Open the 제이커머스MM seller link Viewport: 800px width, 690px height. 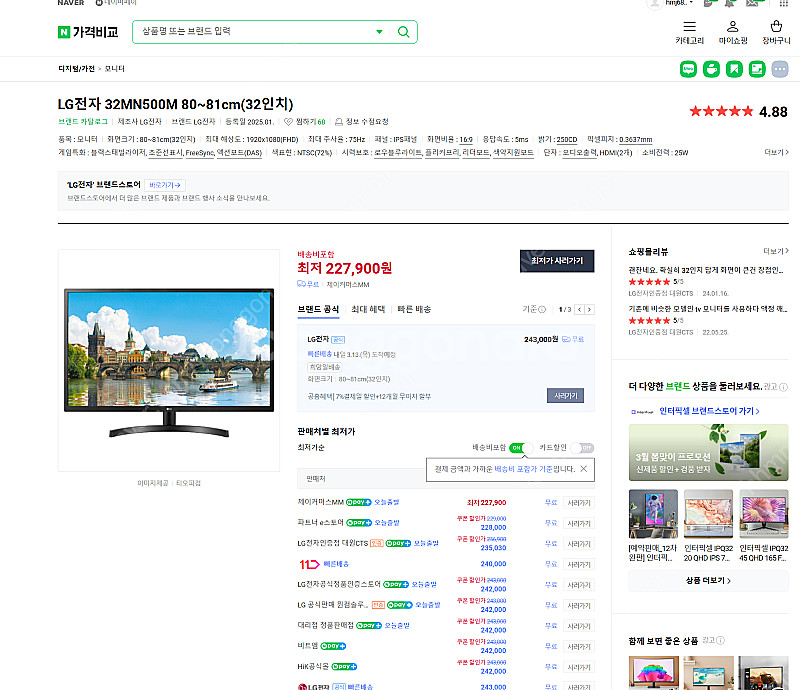coord(320,502)
